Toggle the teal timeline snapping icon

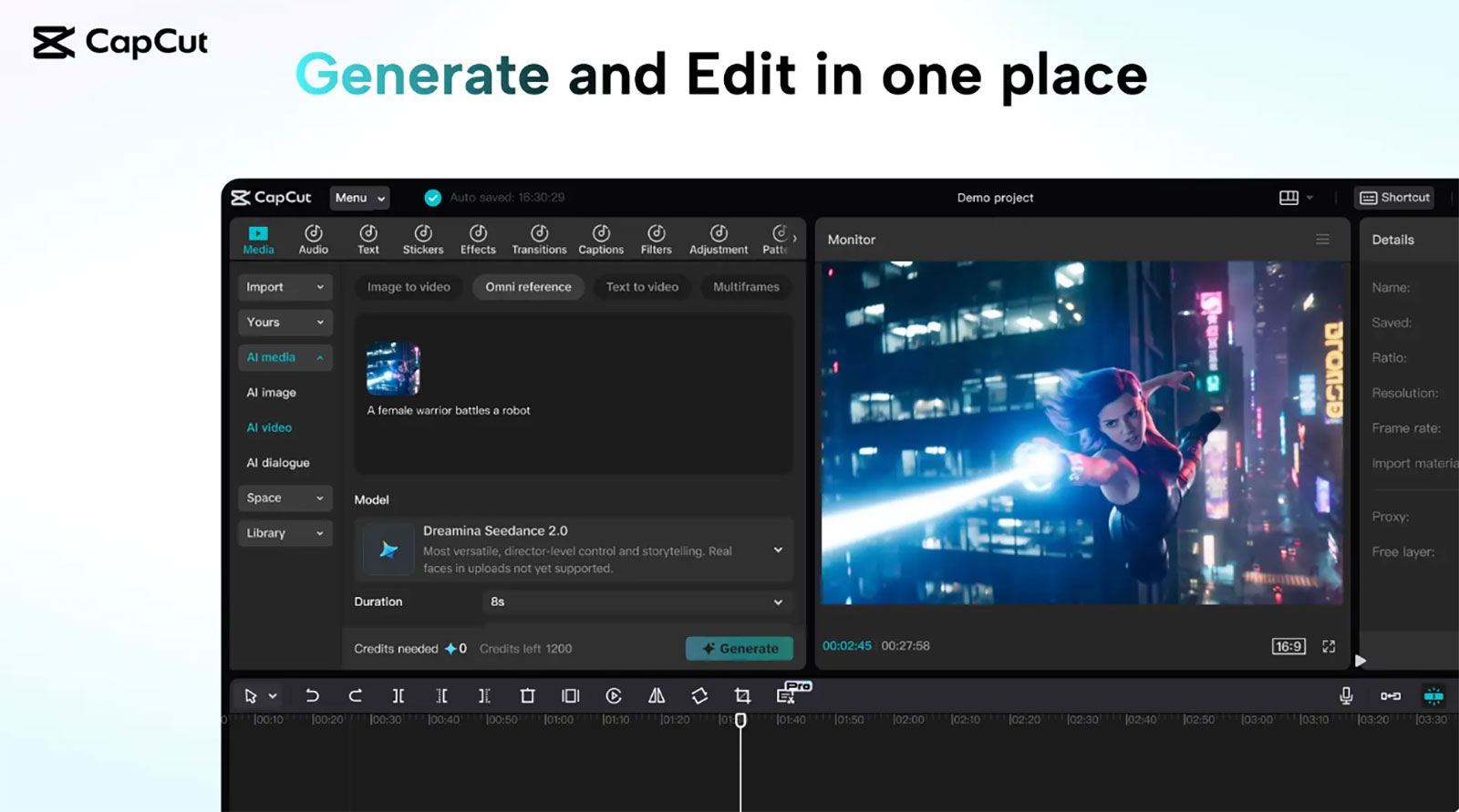(1433, 696)
